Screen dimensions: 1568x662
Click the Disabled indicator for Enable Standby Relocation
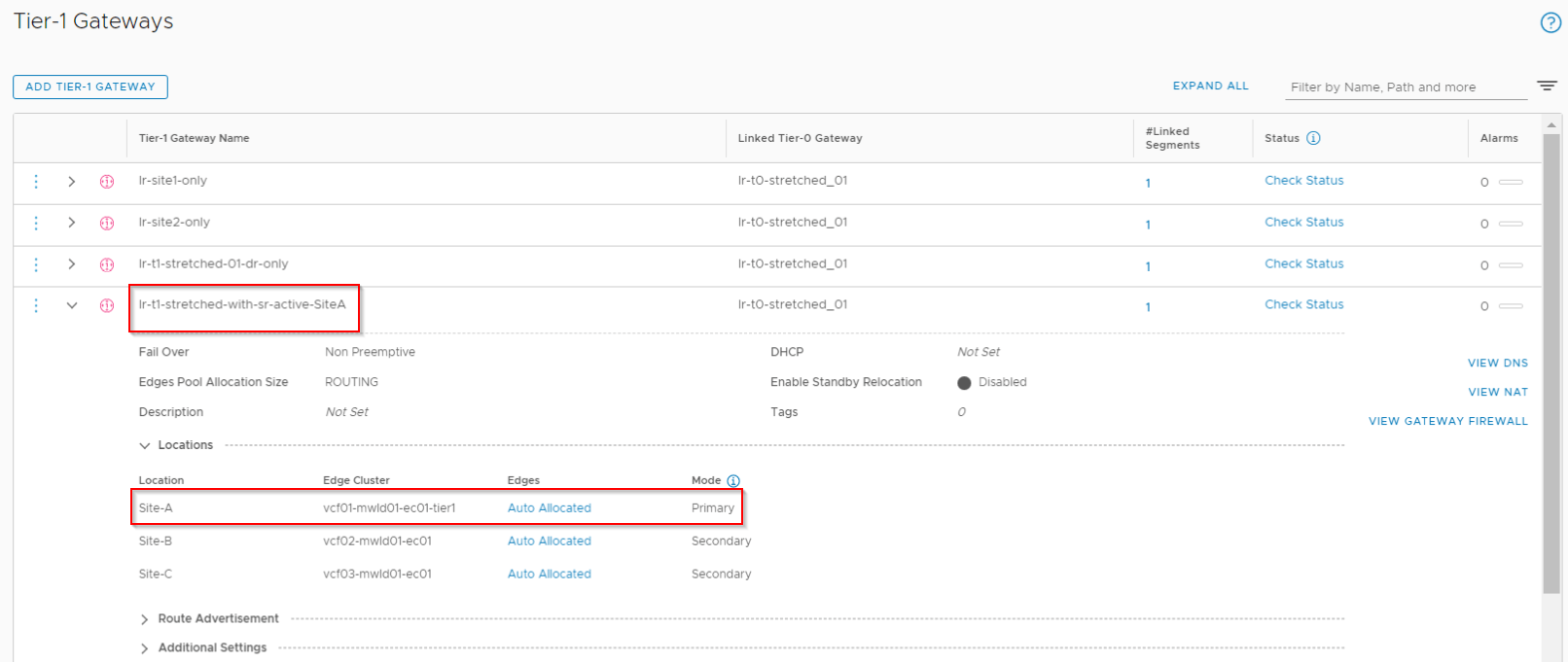964,383
